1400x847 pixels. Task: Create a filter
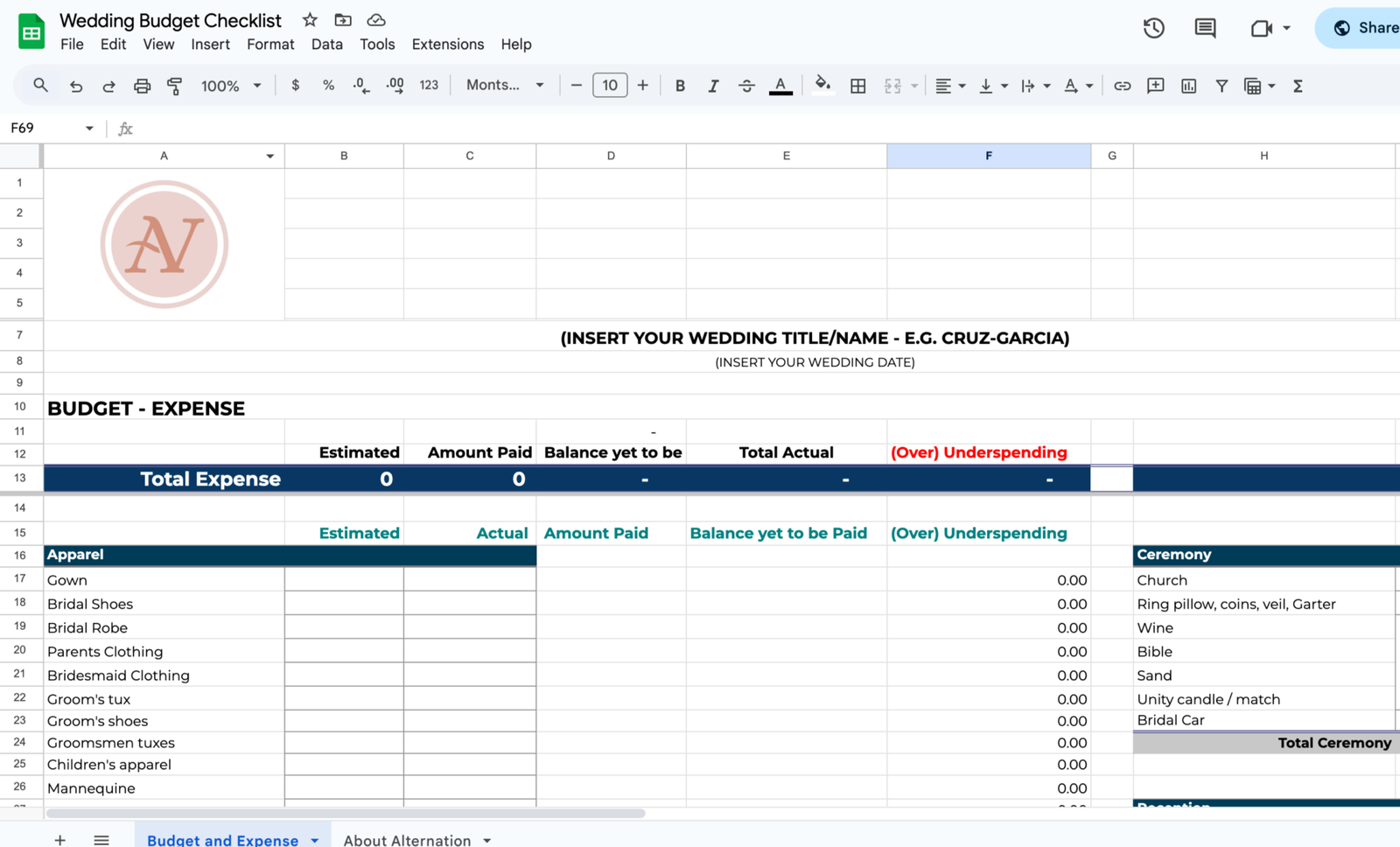pyautogui.click(x=1221, y=86)
